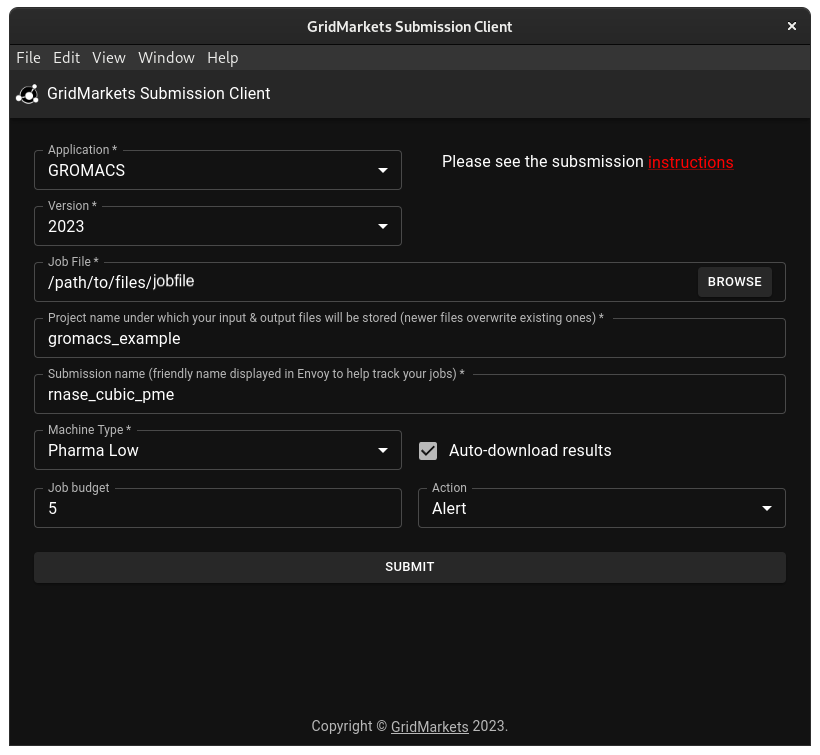Image resolution: width=820 pixels, height=755 pixels.
Task: Click the GridMarkets logo icon
Action: (27, 94)
